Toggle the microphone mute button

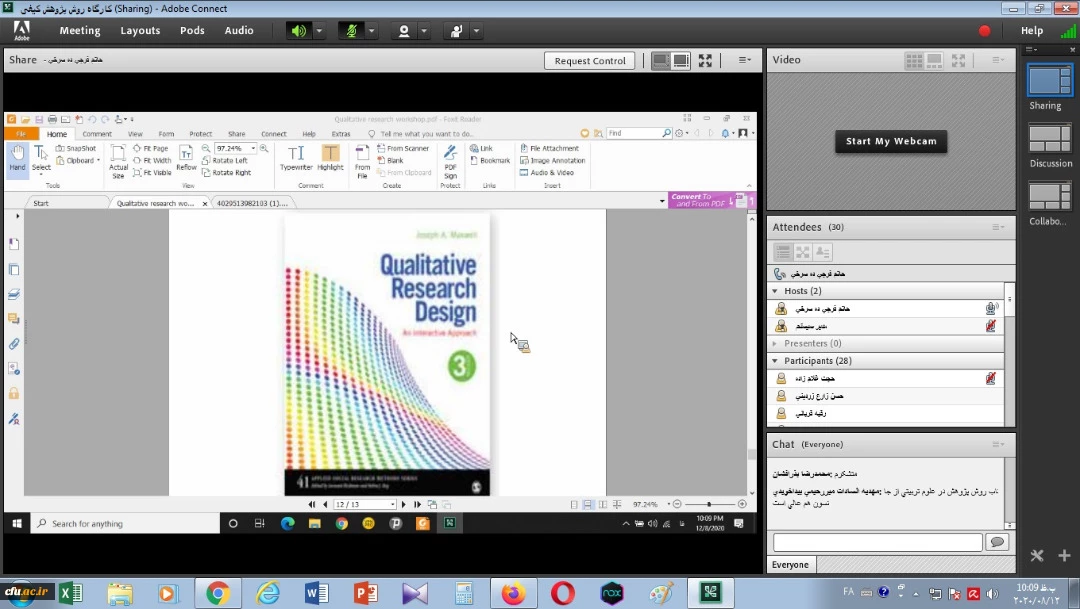tap(351, 31)
